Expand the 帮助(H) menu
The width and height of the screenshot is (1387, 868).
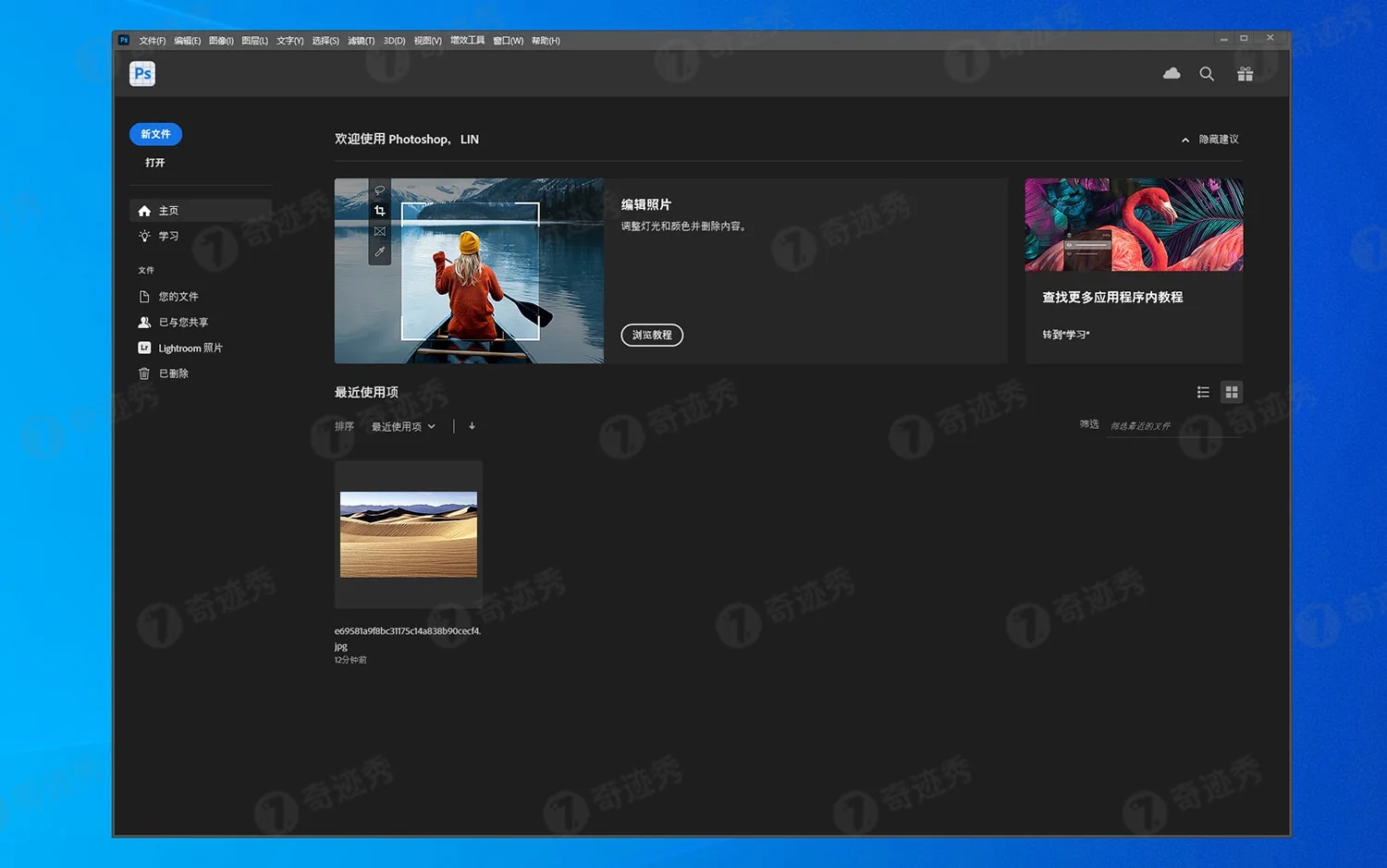tap(546, 40)
